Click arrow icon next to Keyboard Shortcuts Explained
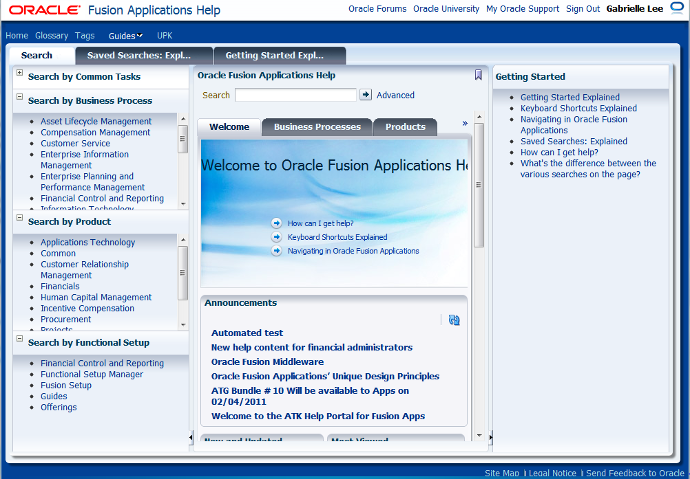 pyautogui.click(x=276, y=237)
